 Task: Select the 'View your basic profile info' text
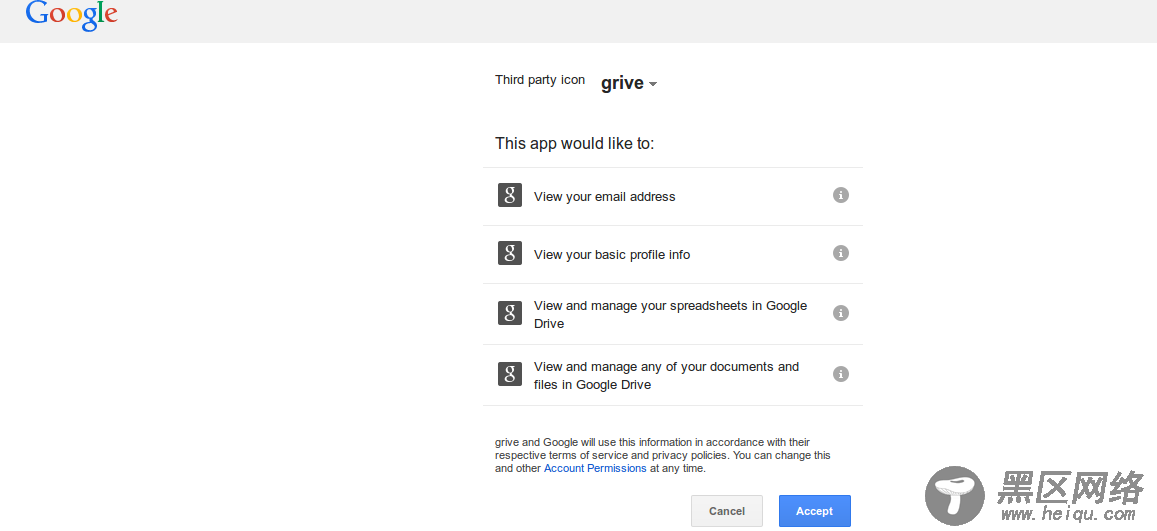click(612, 255)
